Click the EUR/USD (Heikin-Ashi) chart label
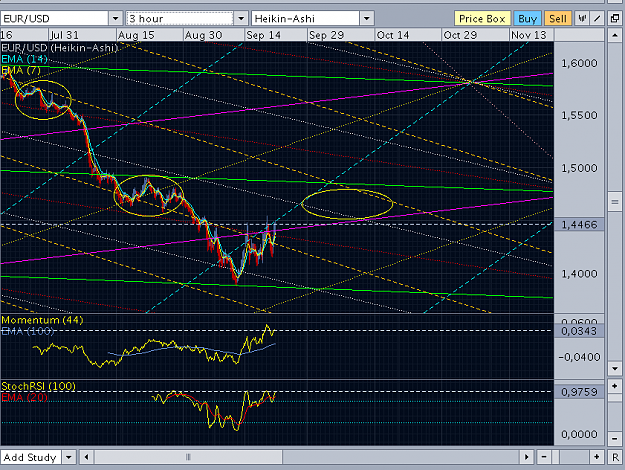625x470 pixels. click(59, 48)
